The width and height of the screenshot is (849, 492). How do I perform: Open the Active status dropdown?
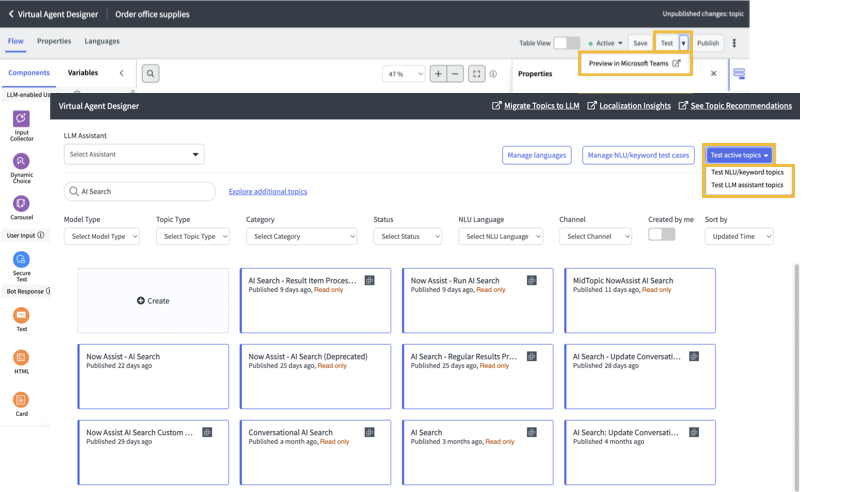tap(605, 43)
